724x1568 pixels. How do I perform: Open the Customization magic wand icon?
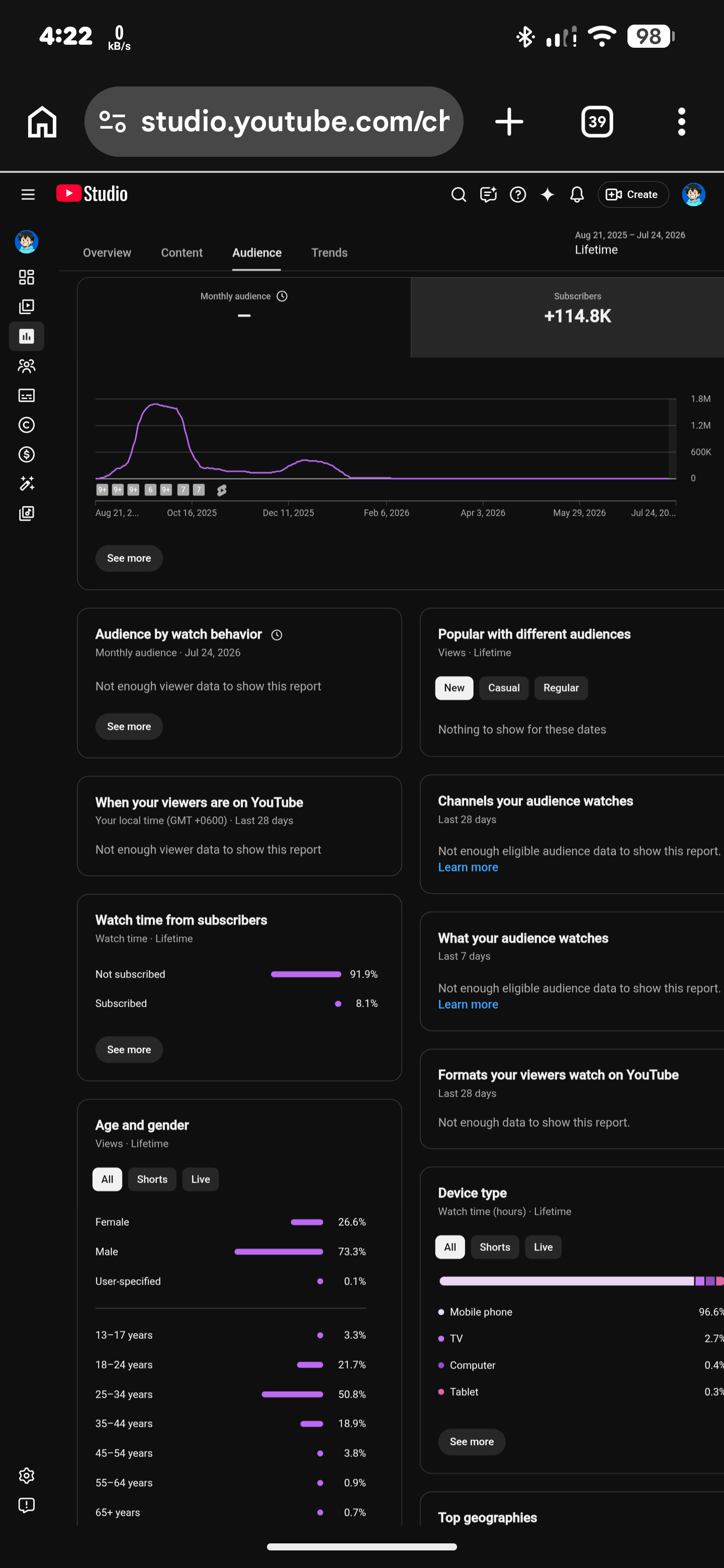pyautogui.click(x=26, y=484)
